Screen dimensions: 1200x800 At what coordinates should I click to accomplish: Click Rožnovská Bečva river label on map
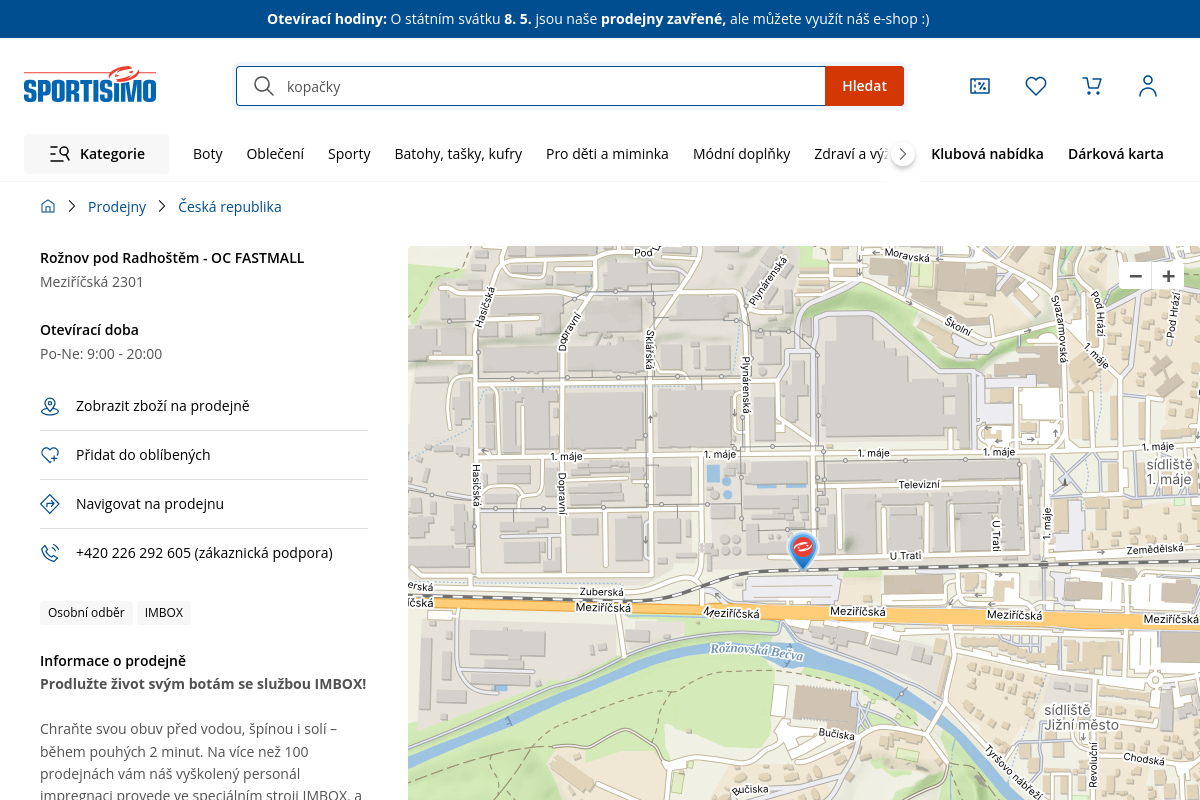pos(757,652)
